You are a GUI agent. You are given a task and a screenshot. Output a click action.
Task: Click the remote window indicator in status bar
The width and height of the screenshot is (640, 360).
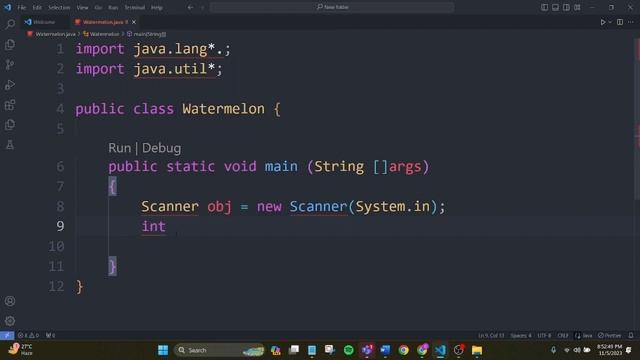click(7, 336)
